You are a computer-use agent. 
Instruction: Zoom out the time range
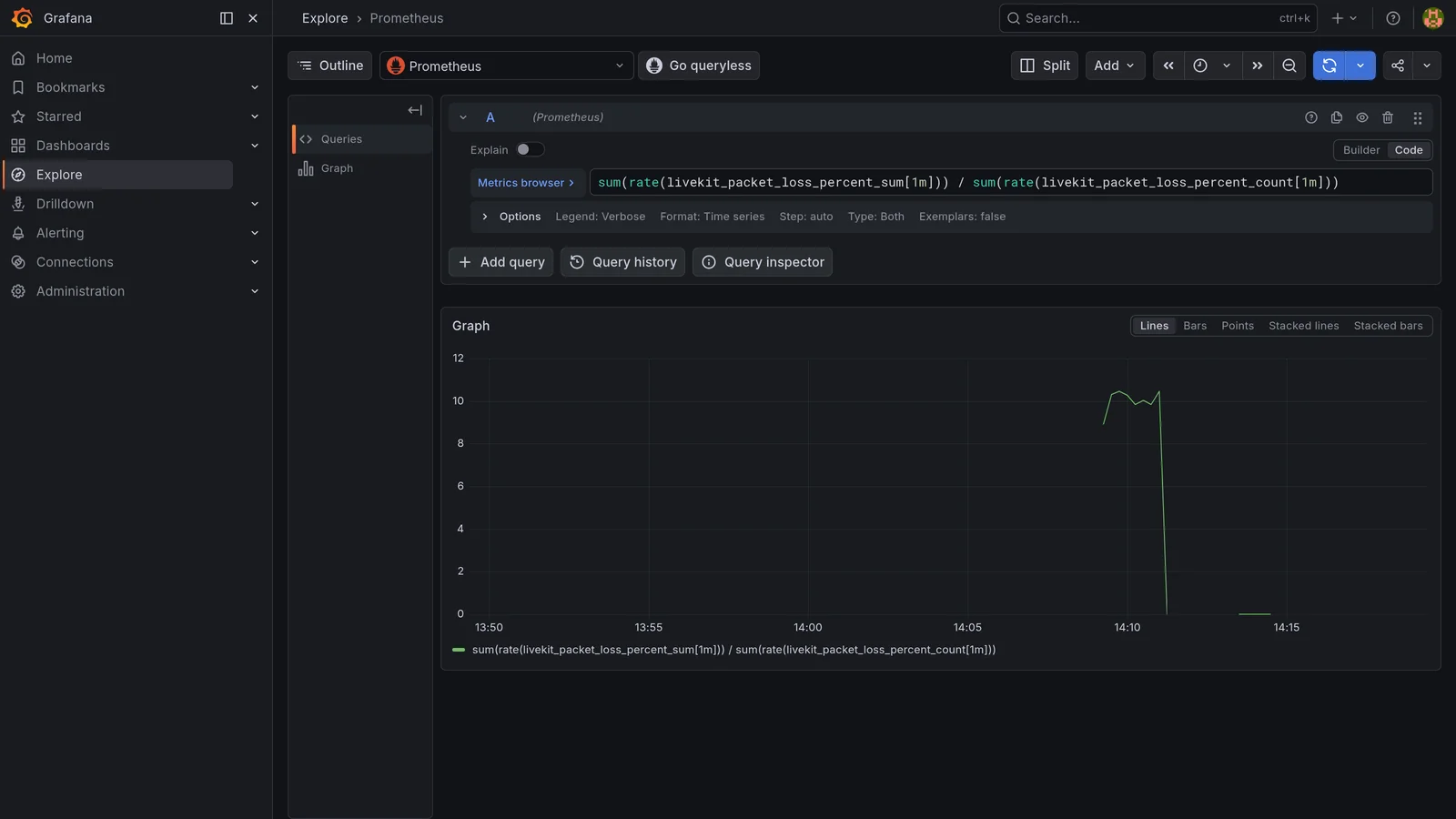(x=1289, y=66)
